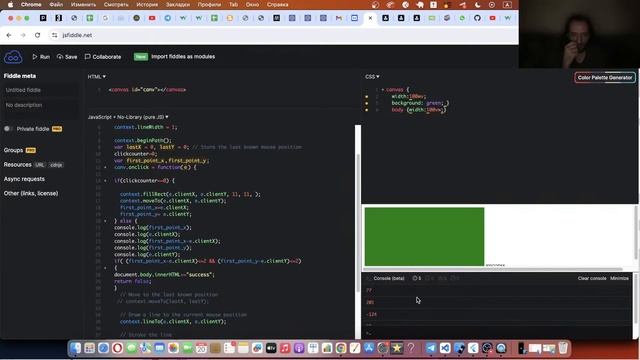Open the Изменить menu
Image resolution: width=640 pixels, height=360 pixels.
tap(83, 4)
